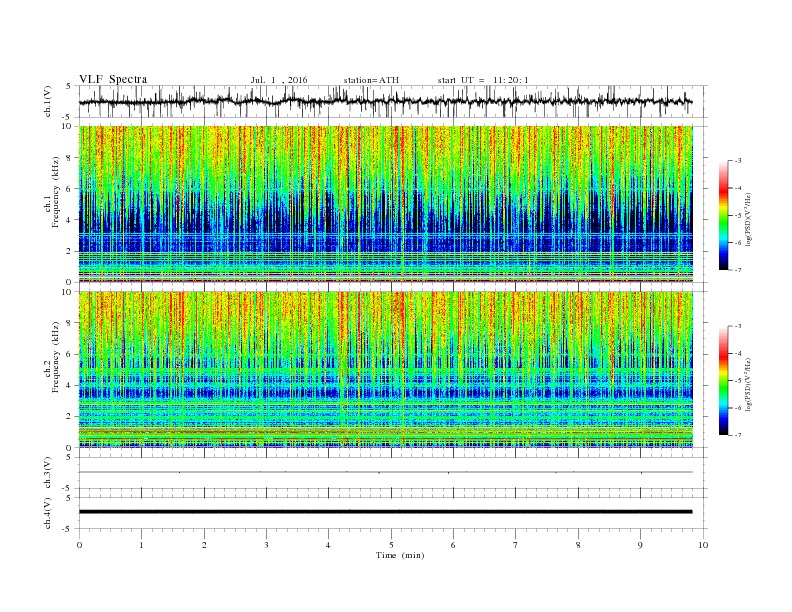Click the "-3" tick on ch.1 colorbar
Image resolution: width=792 pixels, height=612 pixels.
[x=738, y=161]
